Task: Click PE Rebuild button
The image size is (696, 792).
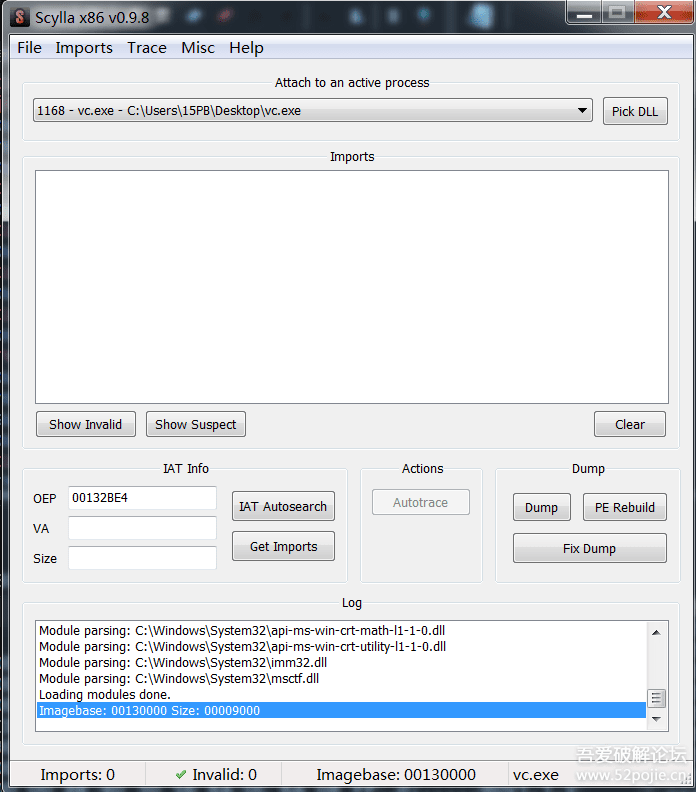Action: pos(624,507)
